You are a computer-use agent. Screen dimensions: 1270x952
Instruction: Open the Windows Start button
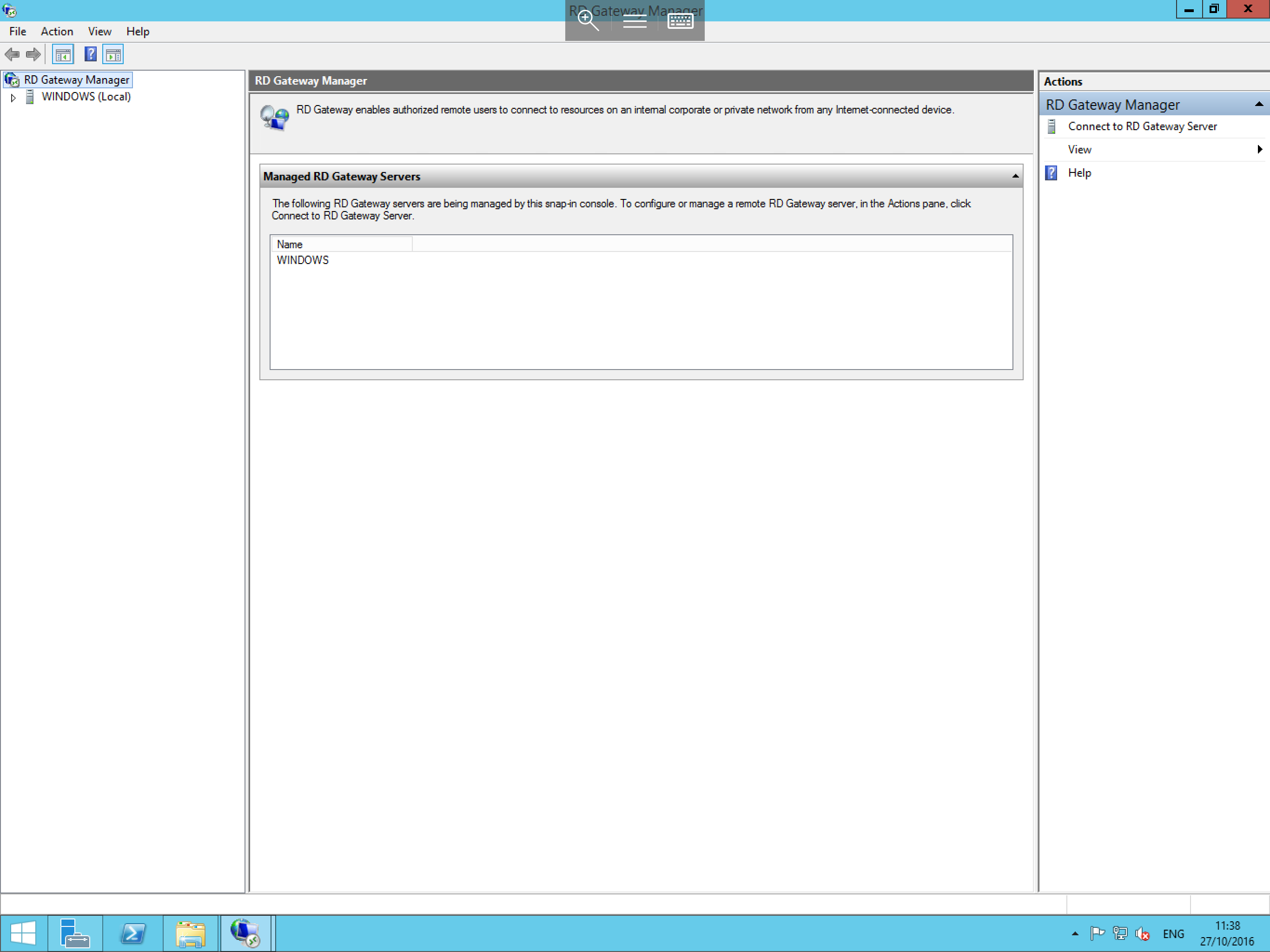pos(24,933)
